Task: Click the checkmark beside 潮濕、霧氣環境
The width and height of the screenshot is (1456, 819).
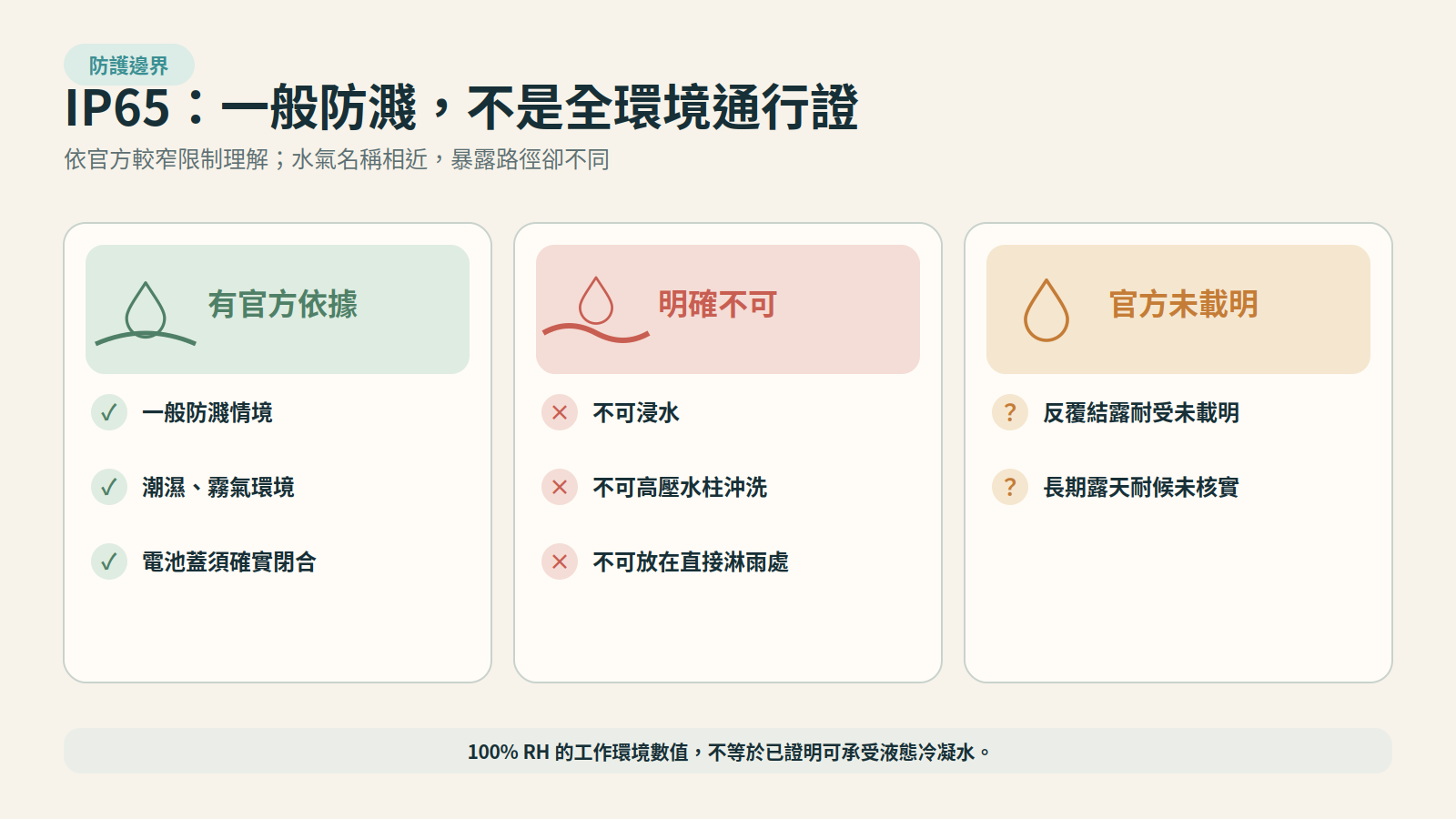Action: 109,488
